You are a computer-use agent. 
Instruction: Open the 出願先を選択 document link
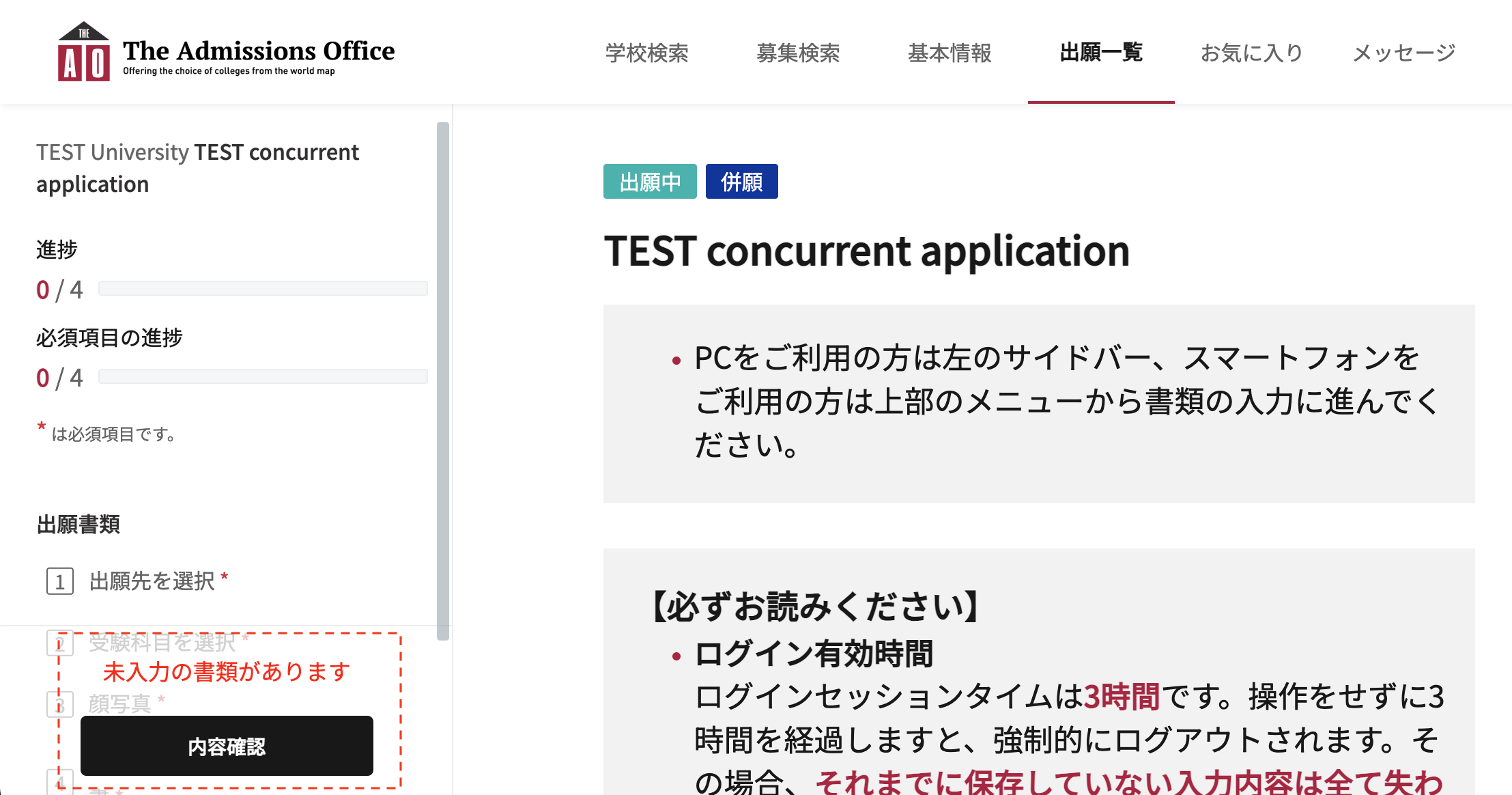[152, 581]
